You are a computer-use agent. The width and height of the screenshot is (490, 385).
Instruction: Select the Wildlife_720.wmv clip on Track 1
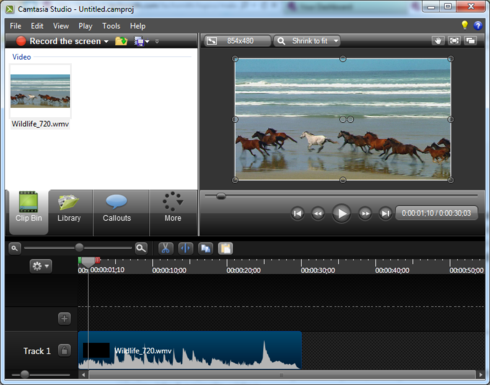tap(190, 350)
